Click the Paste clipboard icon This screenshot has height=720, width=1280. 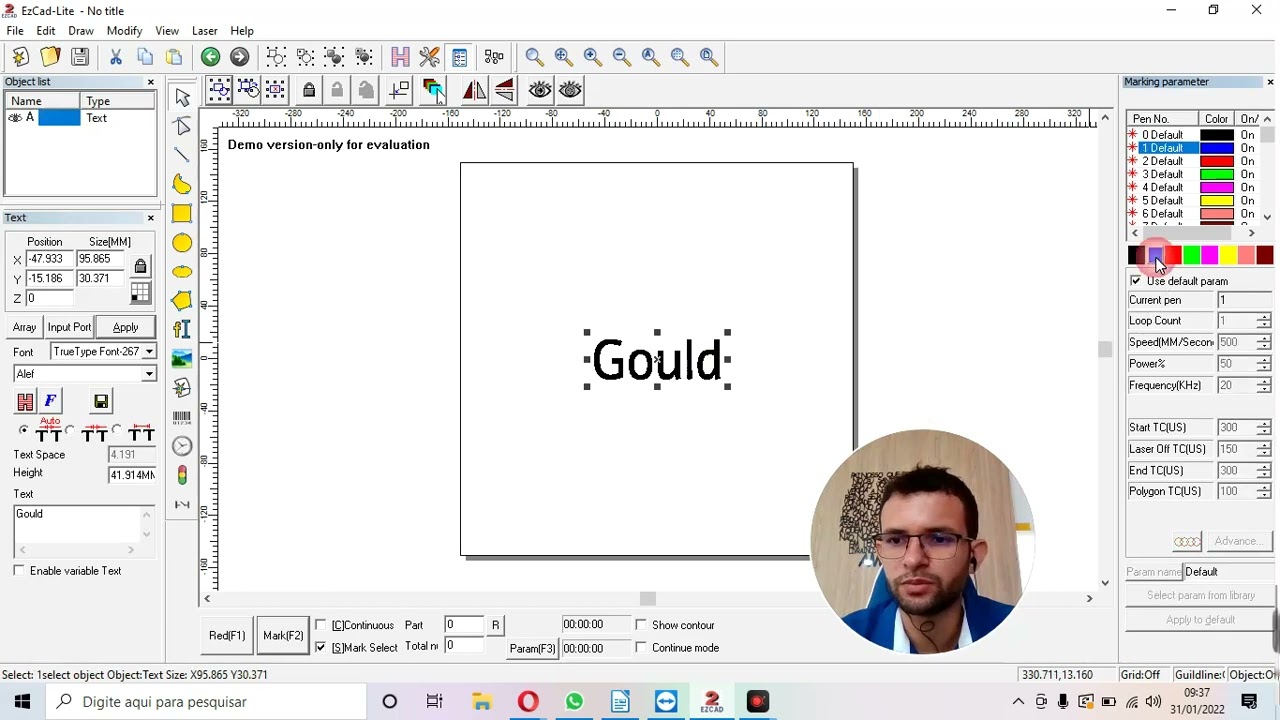click(x=174, y=57)
